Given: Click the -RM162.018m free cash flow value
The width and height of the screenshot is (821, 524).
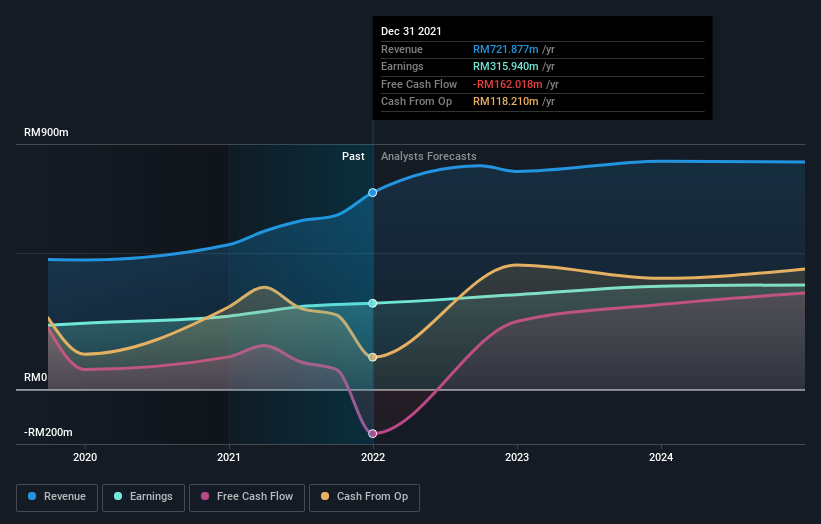Looking at the screenshot, I should (507, 84).
